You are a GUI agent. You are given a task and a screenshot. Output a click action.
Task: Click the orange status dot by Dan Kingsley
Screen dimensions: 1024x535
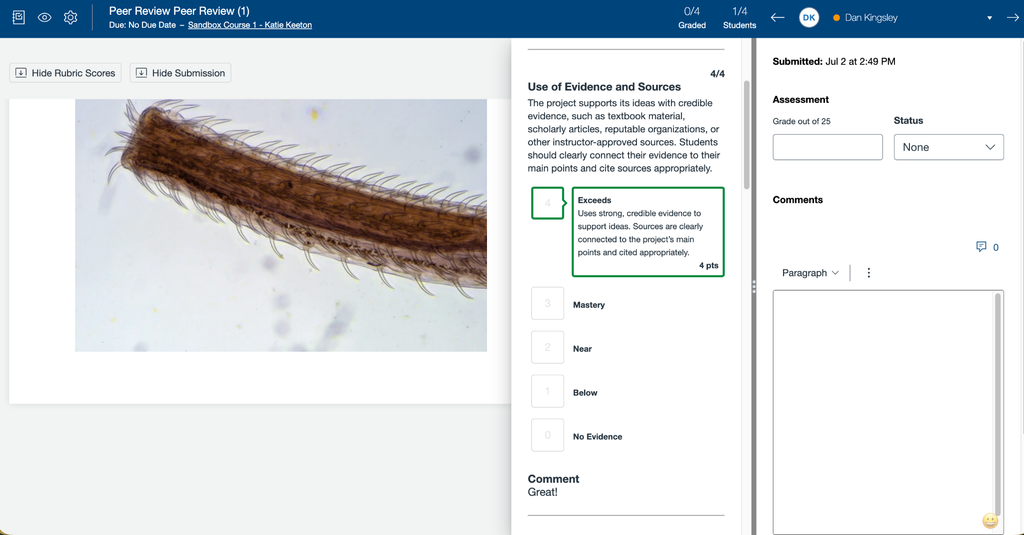point(836,18)
